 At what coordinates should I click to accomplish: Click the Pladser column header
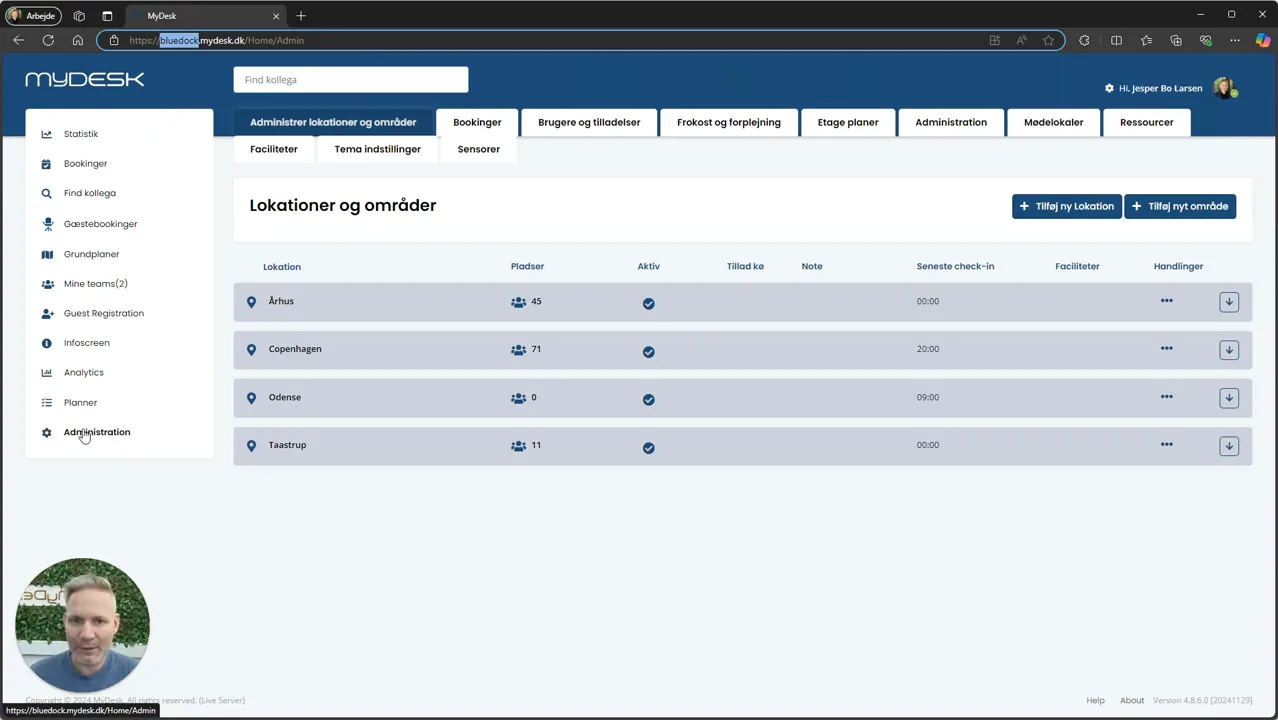point(527,266)
